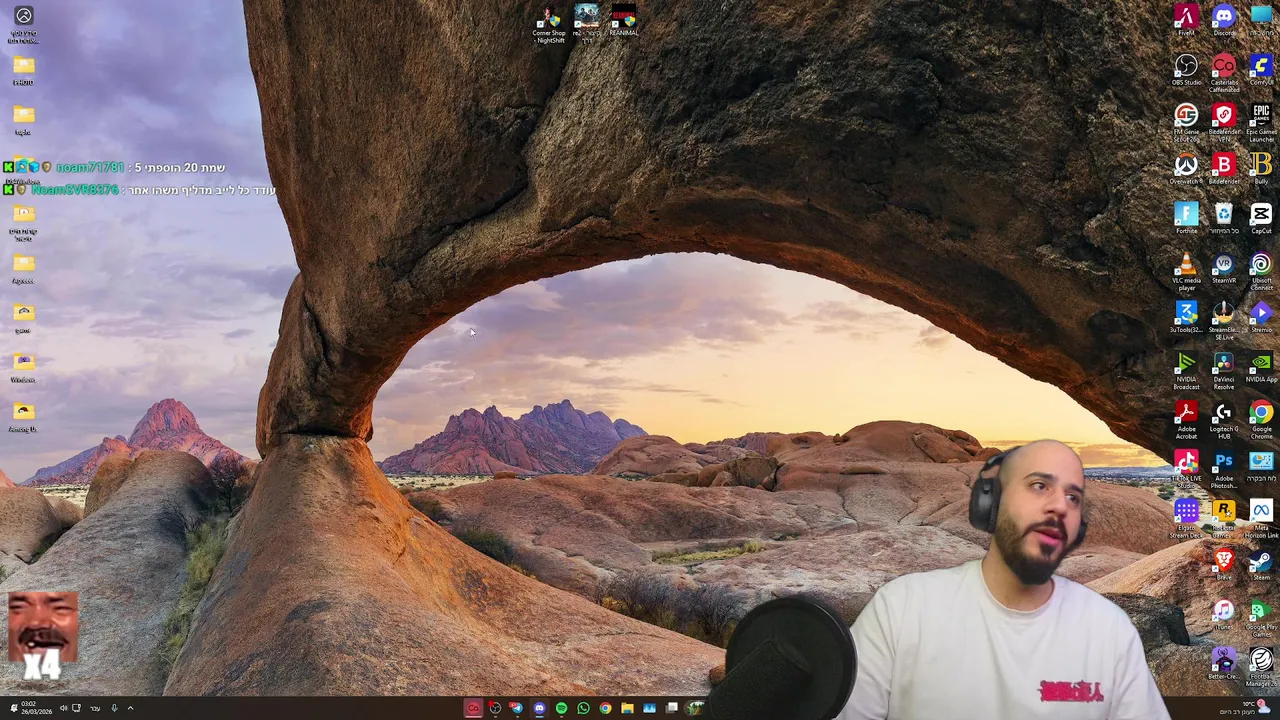Open FM Genie Scout shortcut
This screenshot has height=720, width=1280.
1186,121
